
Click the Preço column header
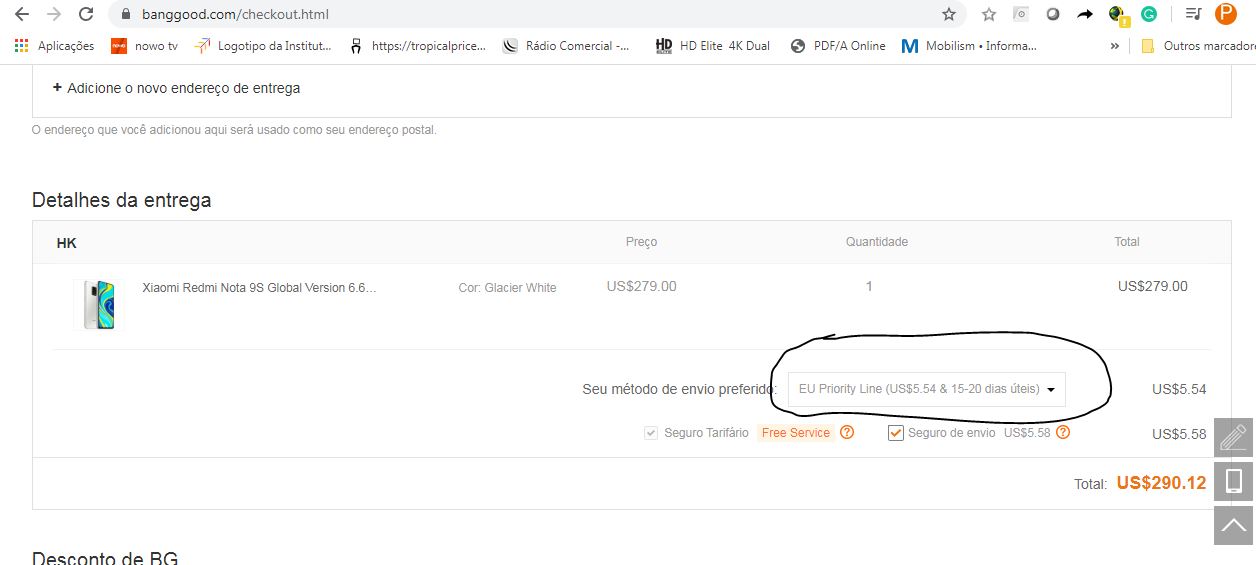(x=641, y=242)
